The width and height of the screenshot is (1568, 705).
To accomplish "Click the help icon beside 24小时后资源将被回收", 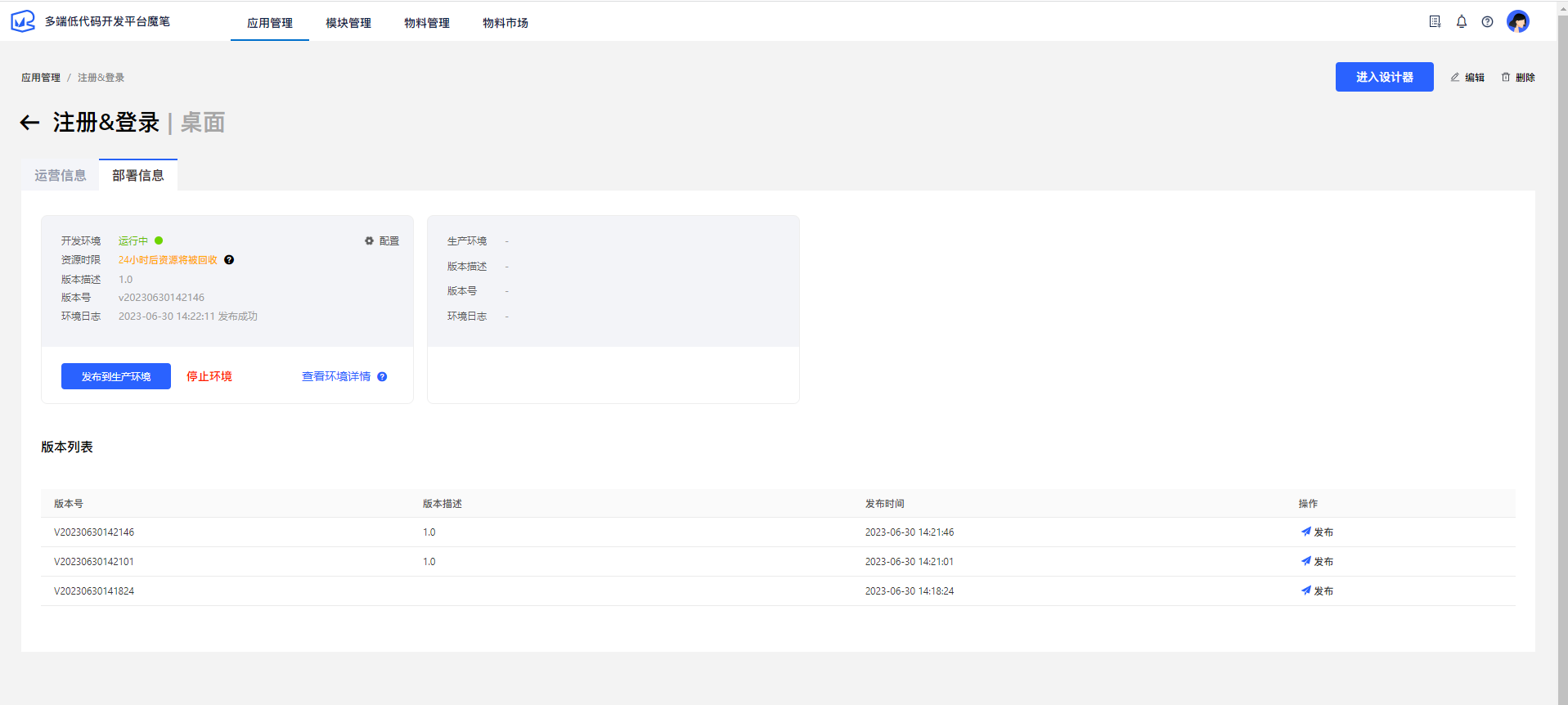I will pos(229,260).
